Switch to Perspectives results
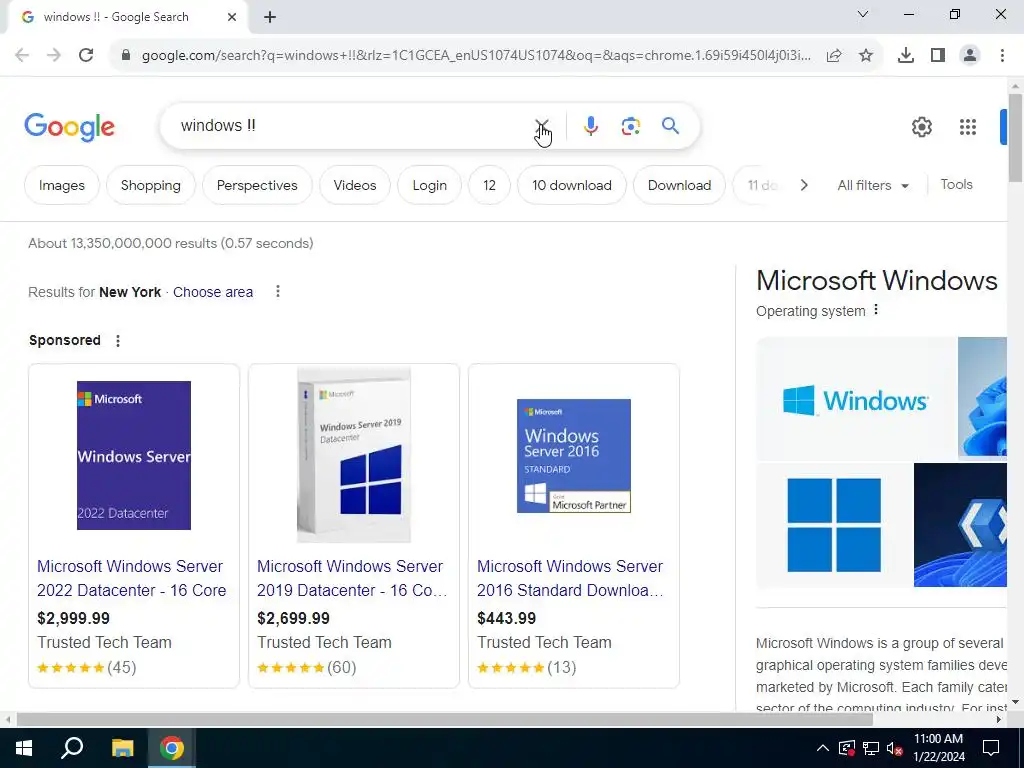The height and width of the screenshot is (768, 1024). point(257,185)
